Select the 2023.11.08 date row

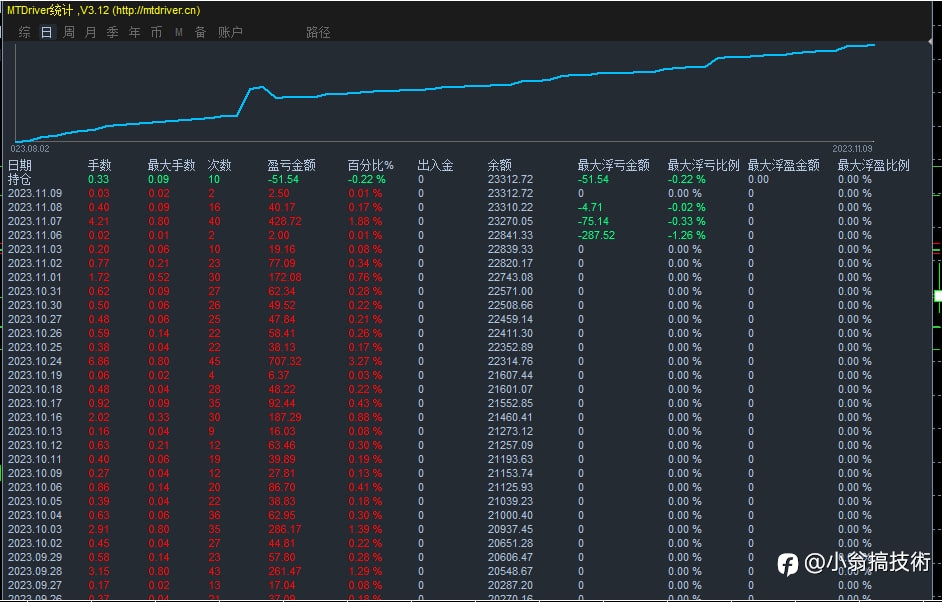point(35,207)
